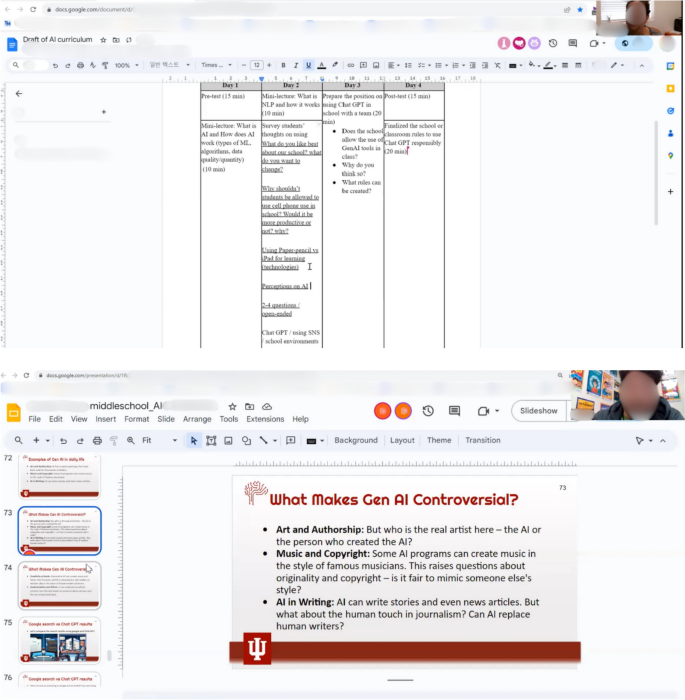Viewport: 685px width, 700px height.
Task: Open the Extensions menu in Slides
Action: click(x=265, y=419)
